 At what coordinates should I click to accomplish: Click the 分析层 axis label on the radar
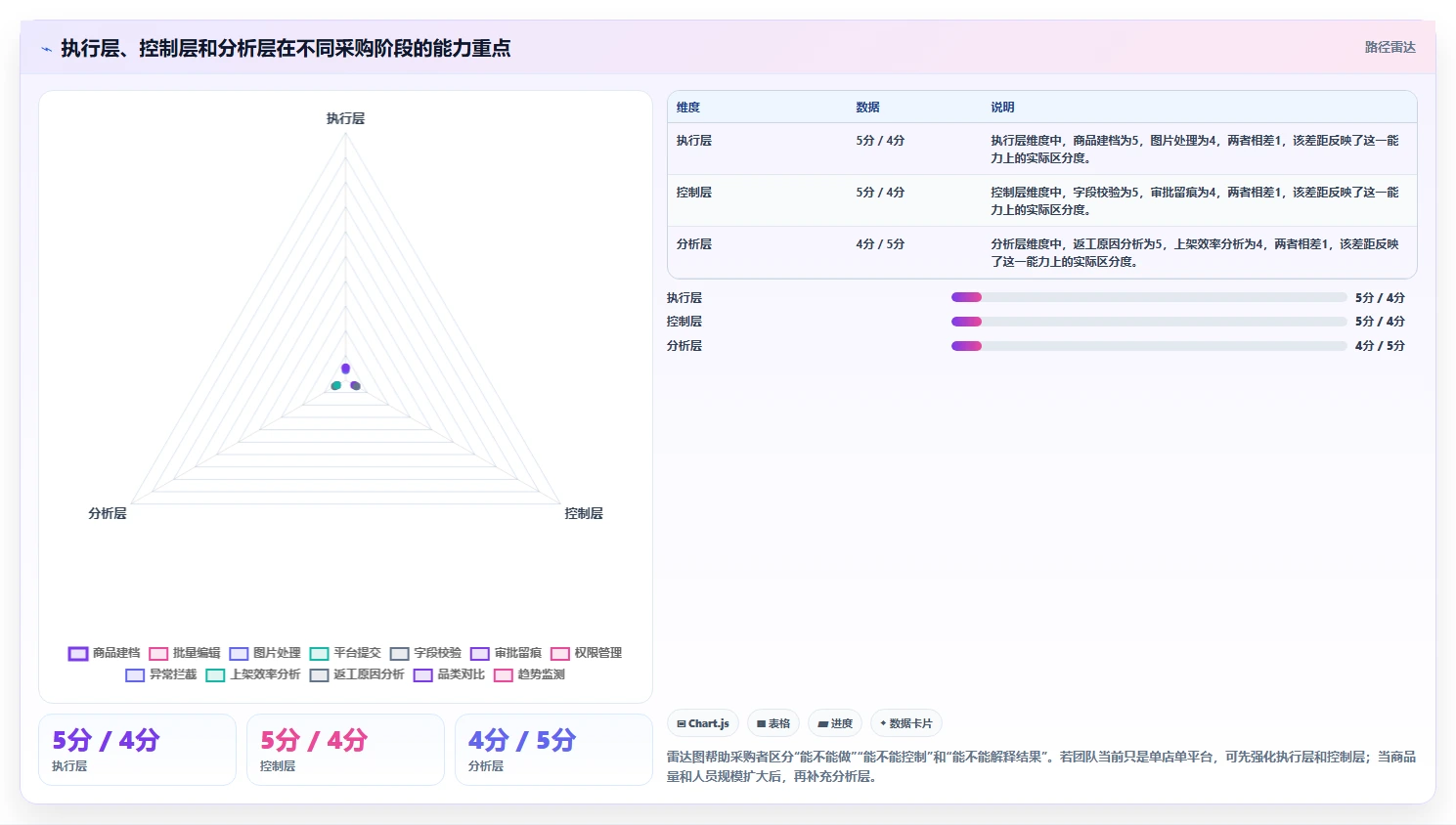point(108,513)
